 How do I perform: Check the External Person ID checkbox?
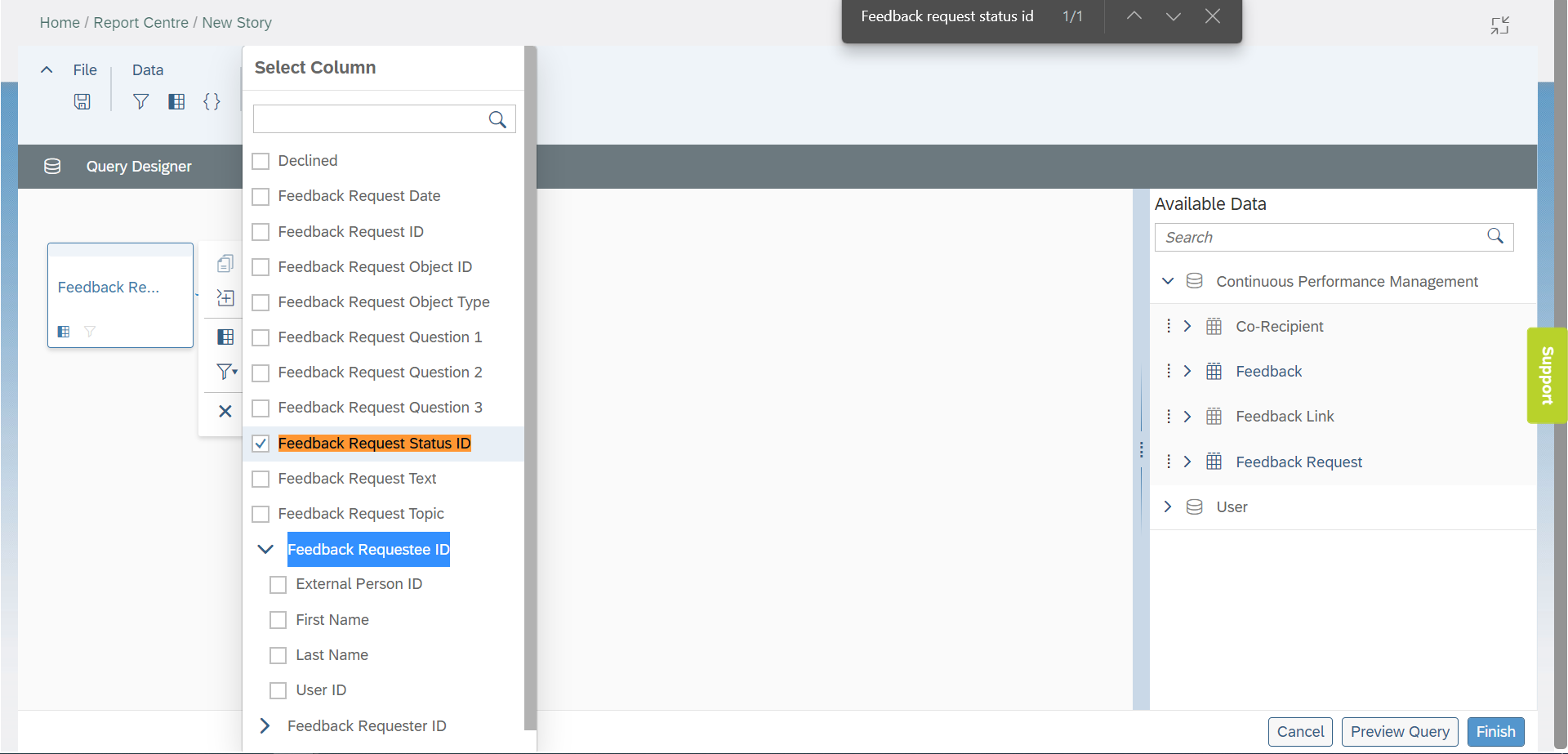(278, 585)
